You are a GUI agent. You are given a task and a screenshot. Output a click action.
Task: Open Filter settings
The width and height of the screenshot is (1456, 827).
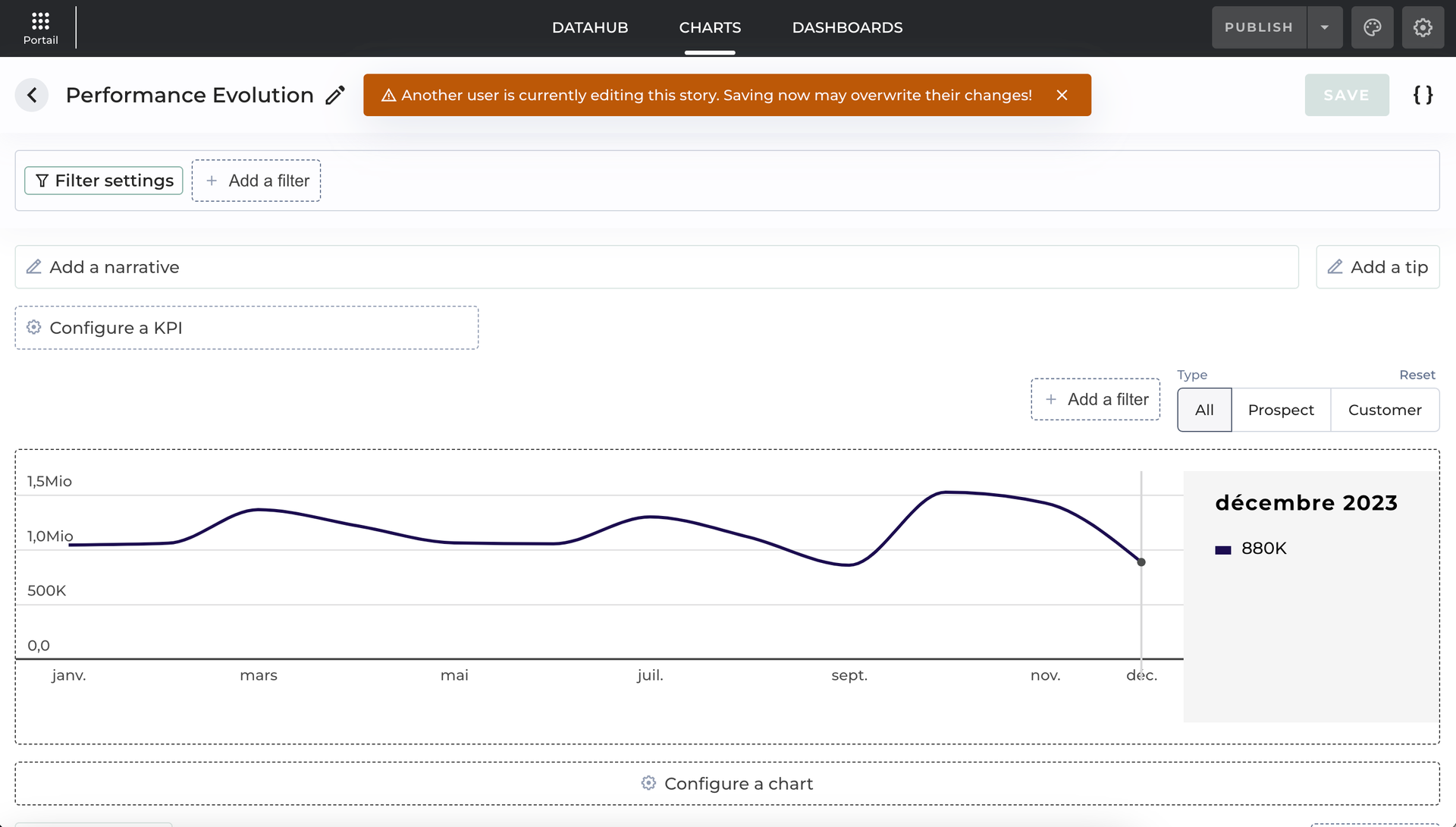click(x=104, y=181)
